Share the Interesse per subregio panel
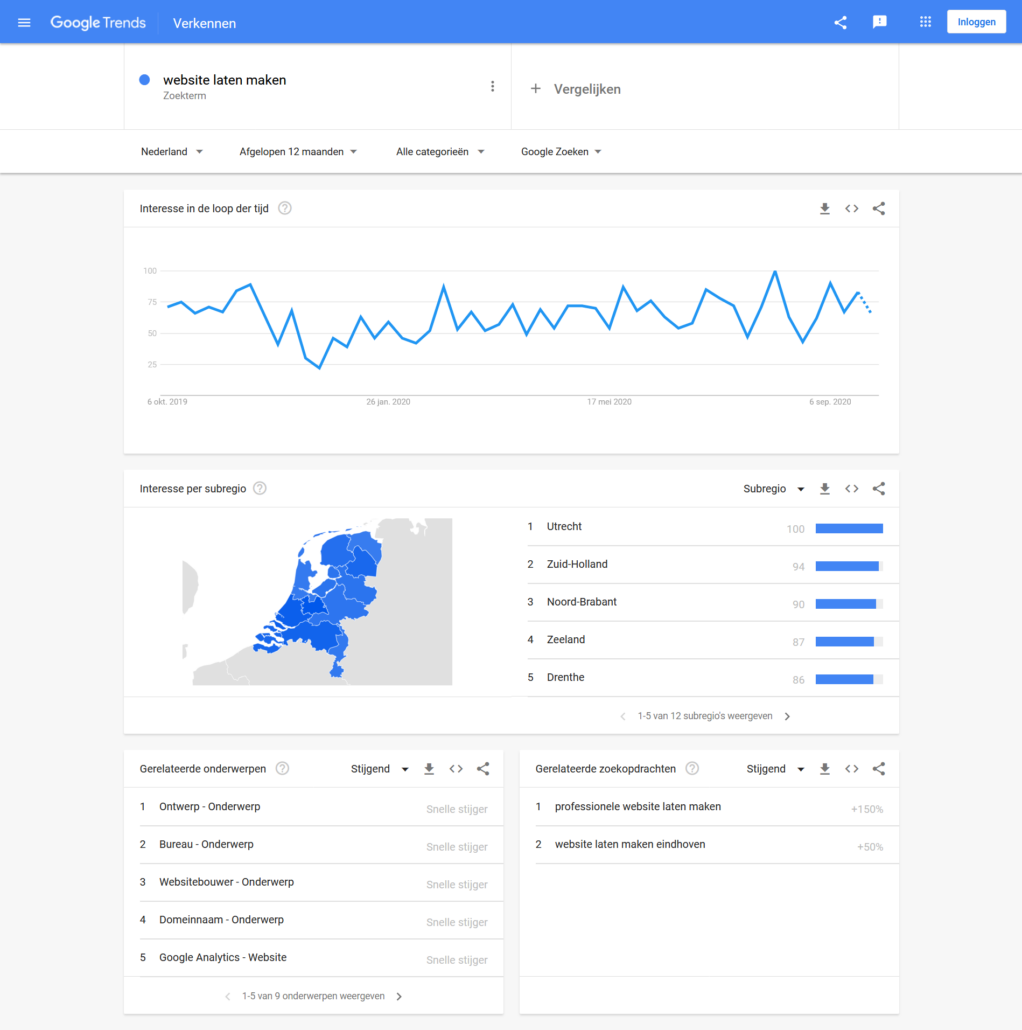The image size is (1022, 1030). pos(878,488)
